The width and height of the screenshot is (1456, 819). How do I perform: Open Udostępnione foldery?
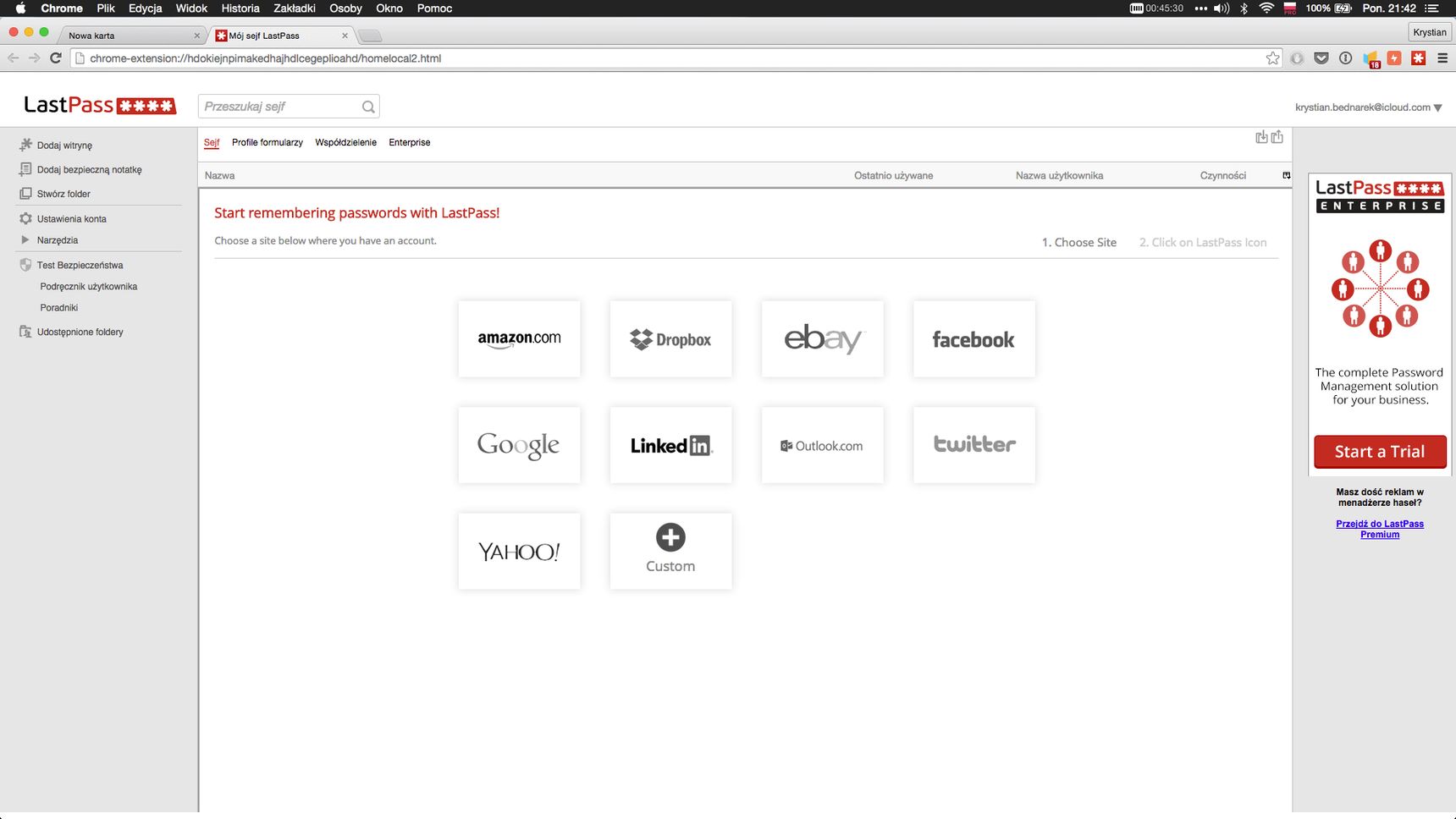(80, 332)
